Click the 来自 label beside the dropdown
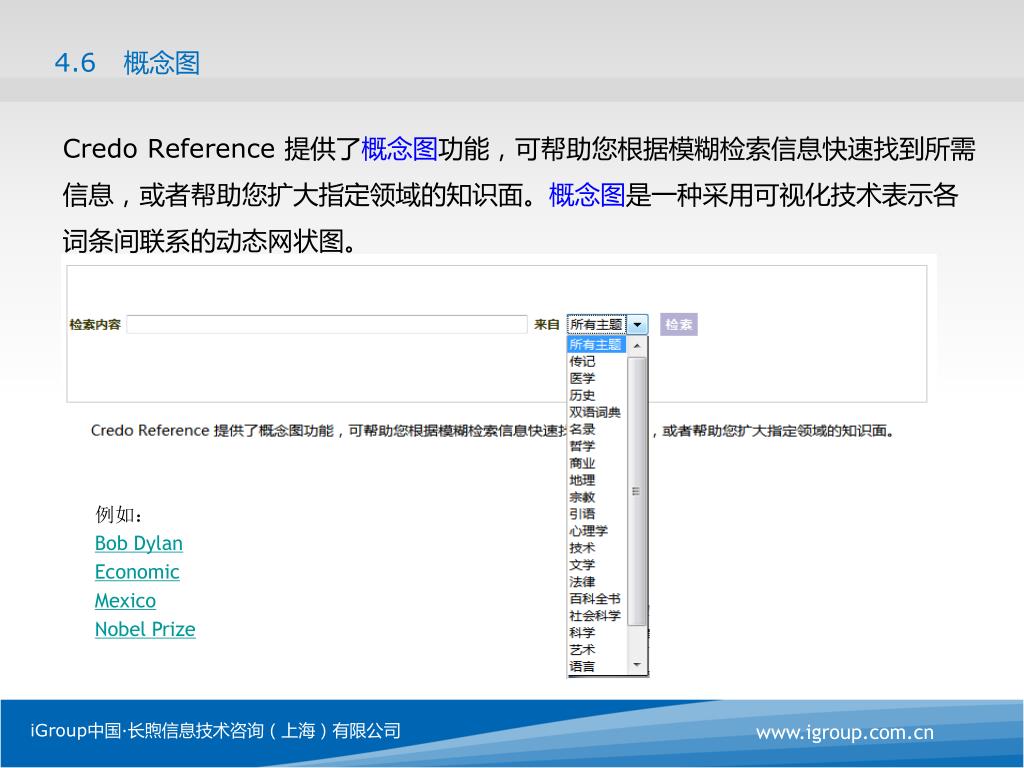The image size is (1024, 768). point(547,325)
